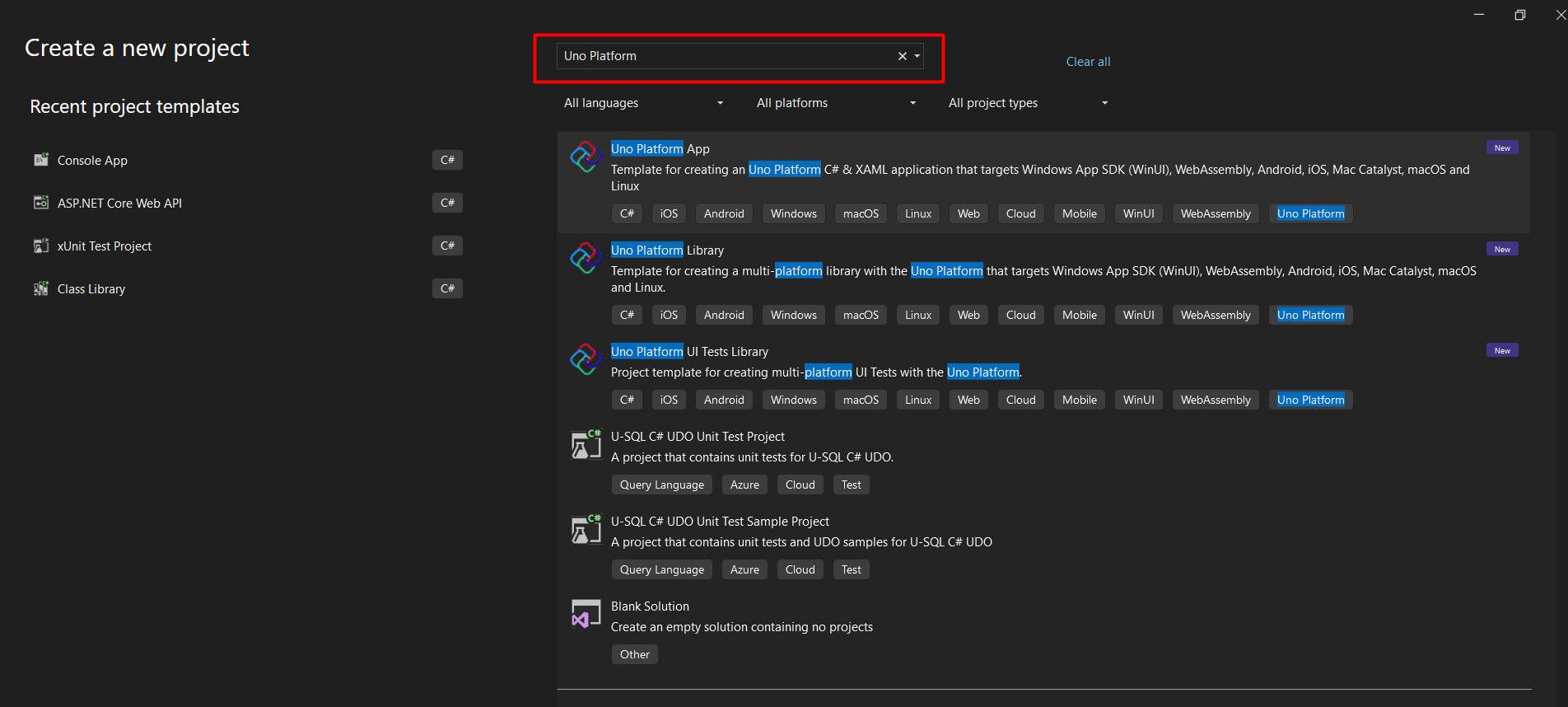Click inside the Uno Platform search field
Image resolution: width=1568 pixels, height=707 pixels.
[x=725, y=56]
